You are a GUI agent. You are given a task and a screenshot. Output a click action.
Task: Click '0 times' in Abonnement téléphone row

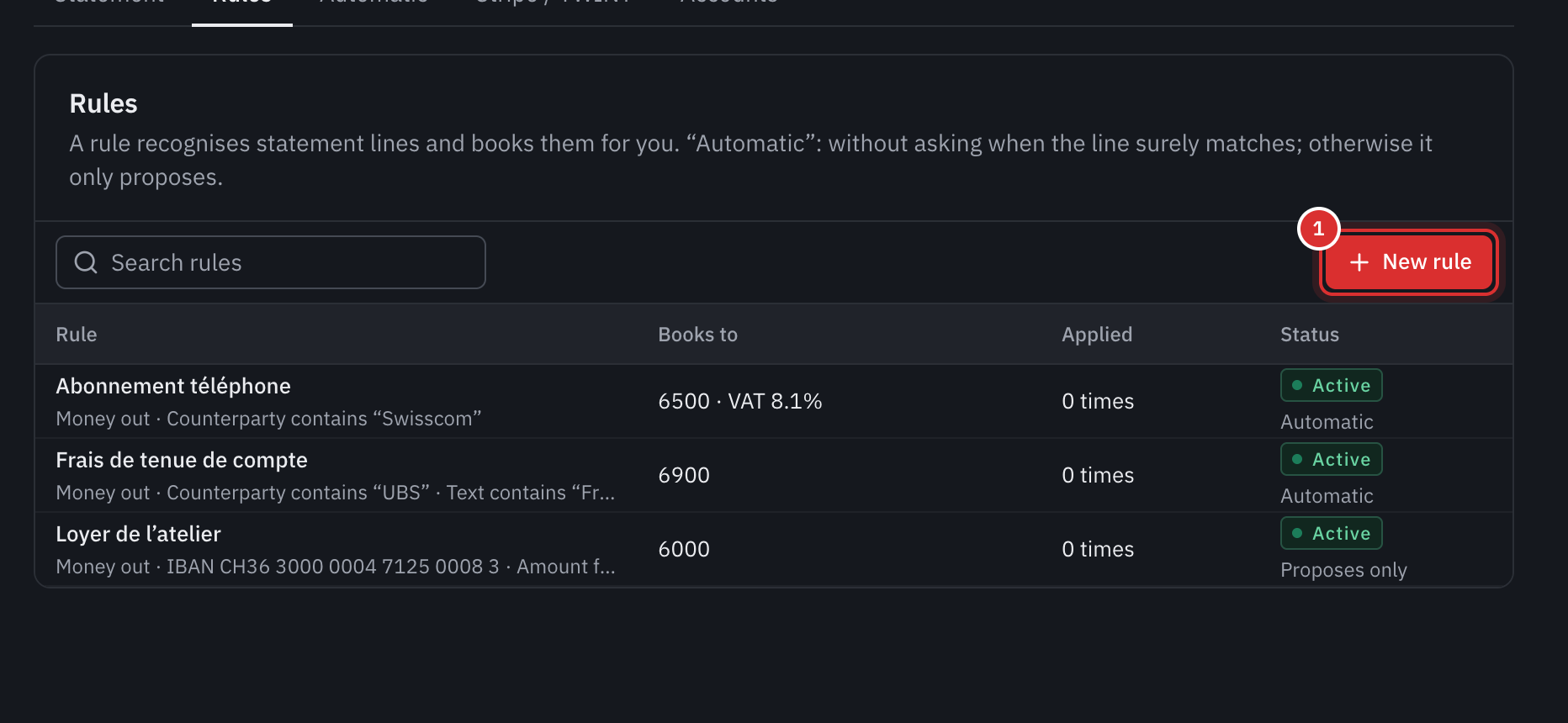click(1098, 401)
